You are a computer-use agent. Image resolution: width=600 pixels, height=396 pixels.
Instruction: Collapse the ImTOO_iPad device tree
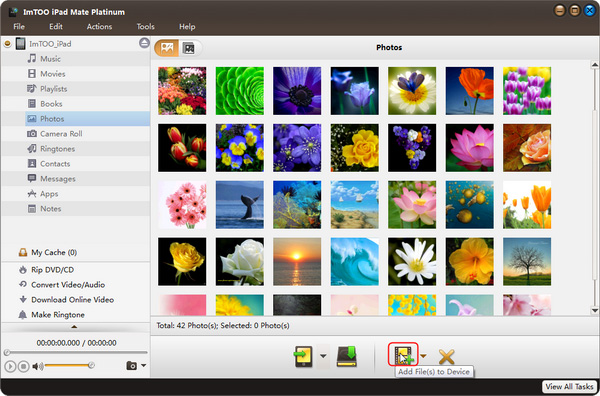coord(7,44)
